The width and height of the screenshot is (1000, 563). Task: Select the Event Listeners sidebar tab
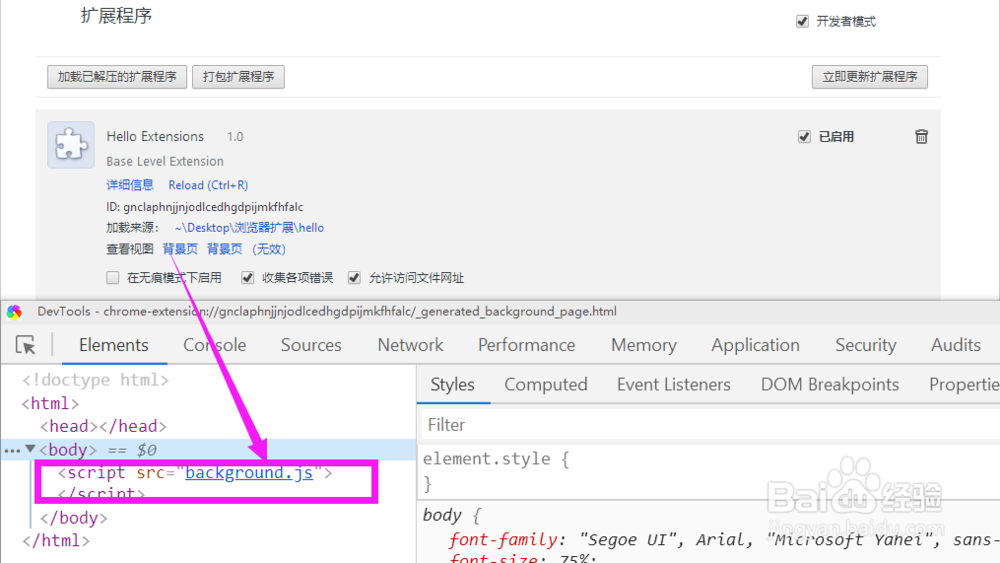pyautogui.click(x=673, y=384)
